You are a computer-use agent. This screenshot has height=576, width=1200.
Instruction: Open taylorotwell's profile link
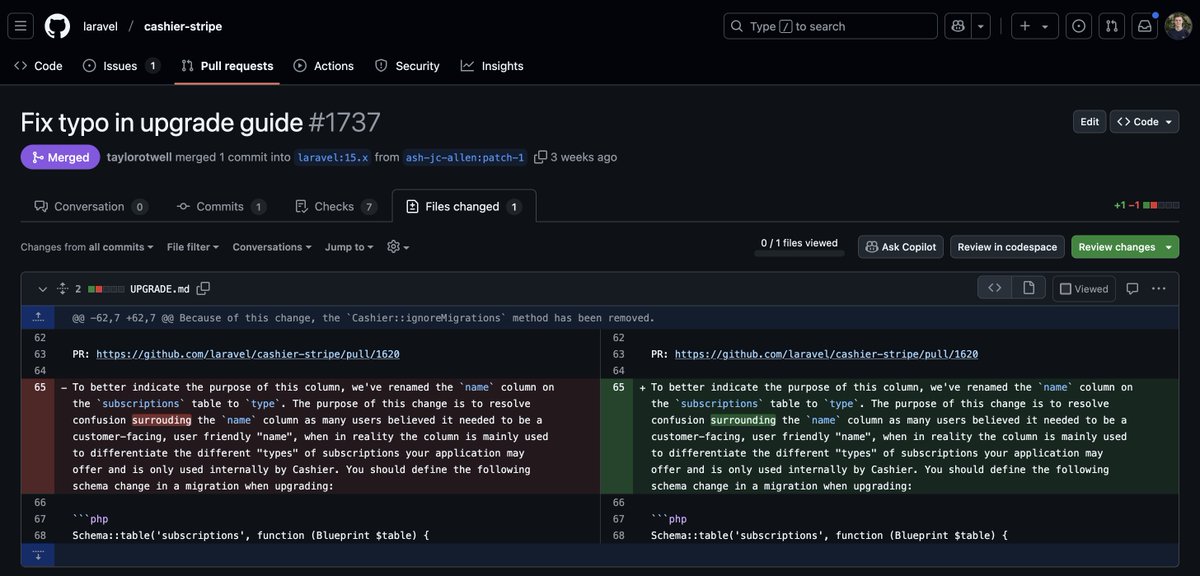pos(139,157)
